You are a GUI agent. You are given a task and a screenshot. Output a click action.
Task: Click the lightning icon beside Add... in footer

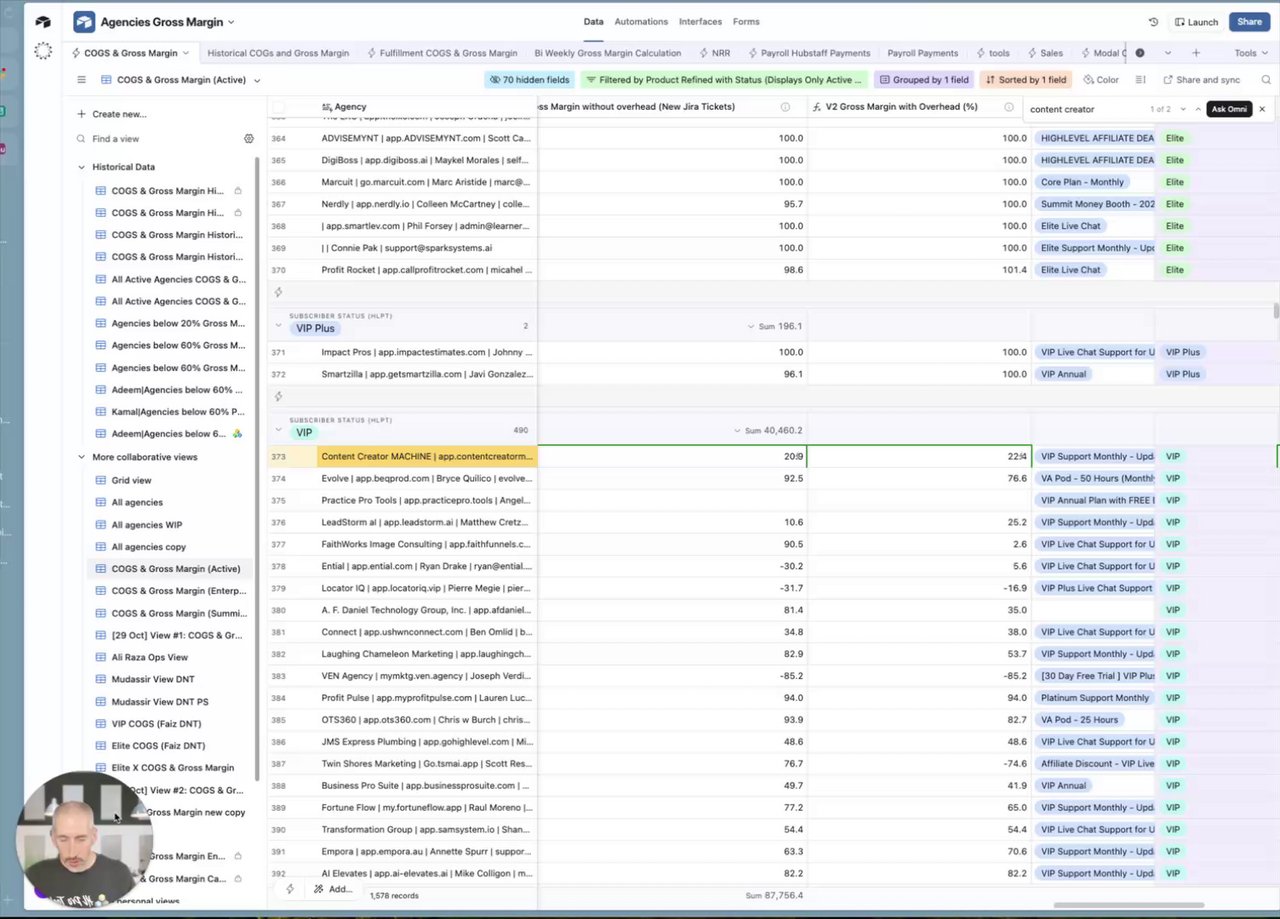tap(290, 889)
